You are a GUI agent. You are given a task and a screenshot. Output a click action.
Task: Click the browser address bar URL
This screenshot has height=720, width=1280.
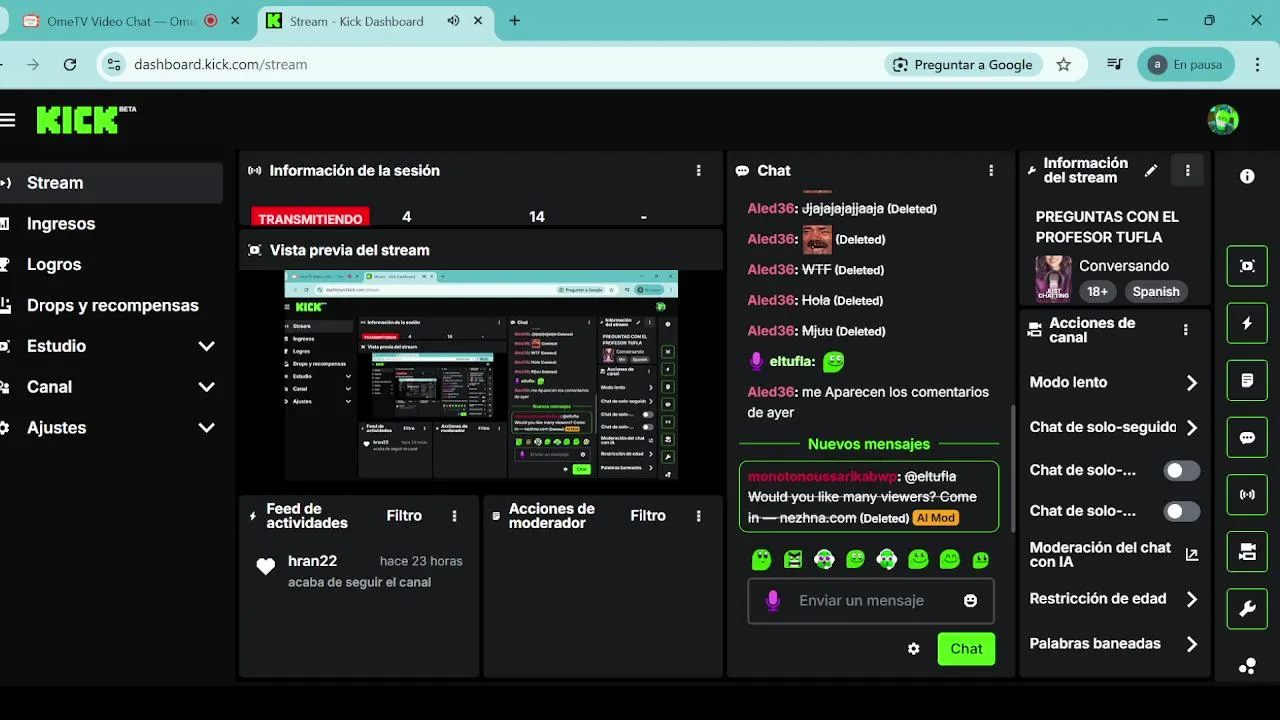(221, 64)
